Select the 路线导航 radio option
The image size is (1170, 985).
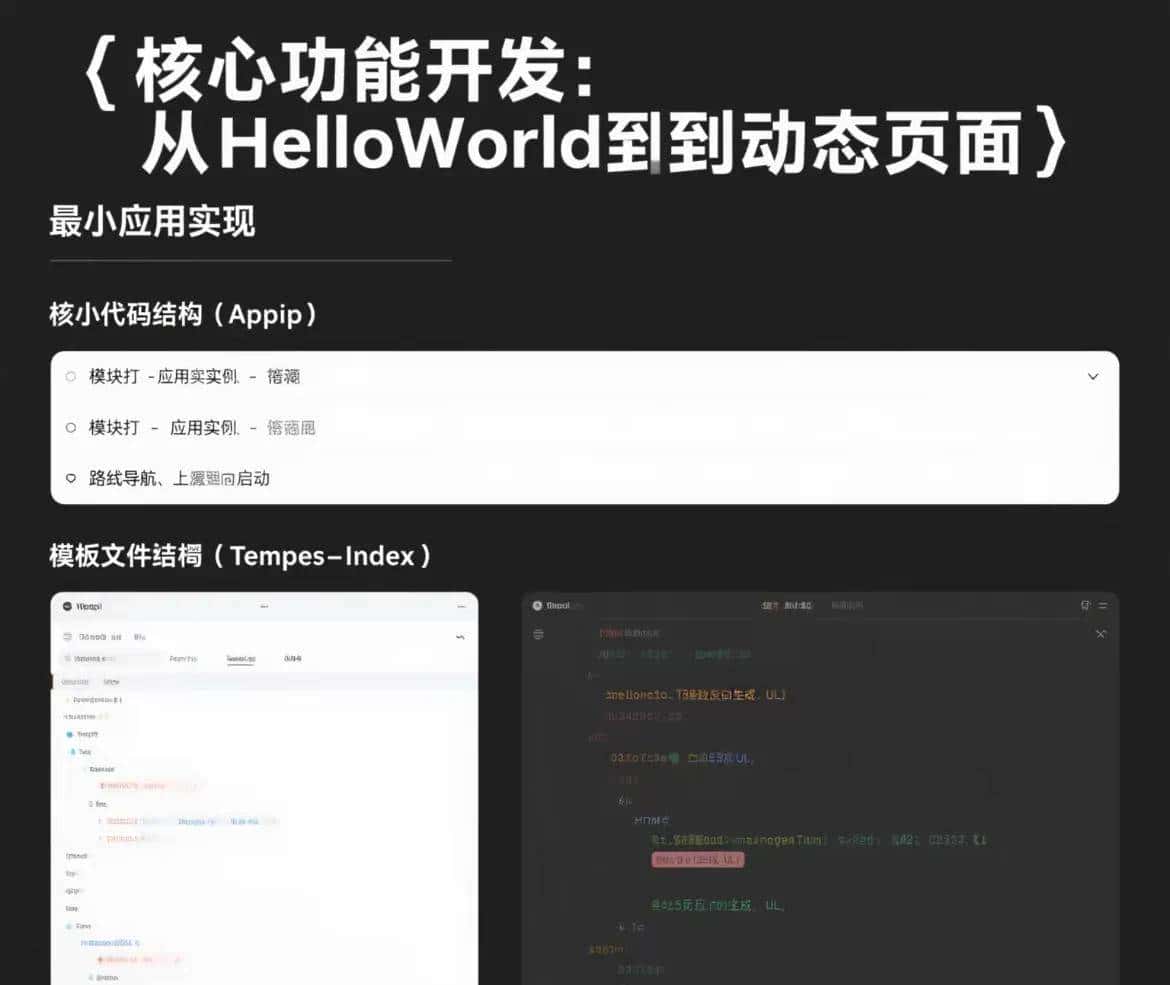click(69, 478)
